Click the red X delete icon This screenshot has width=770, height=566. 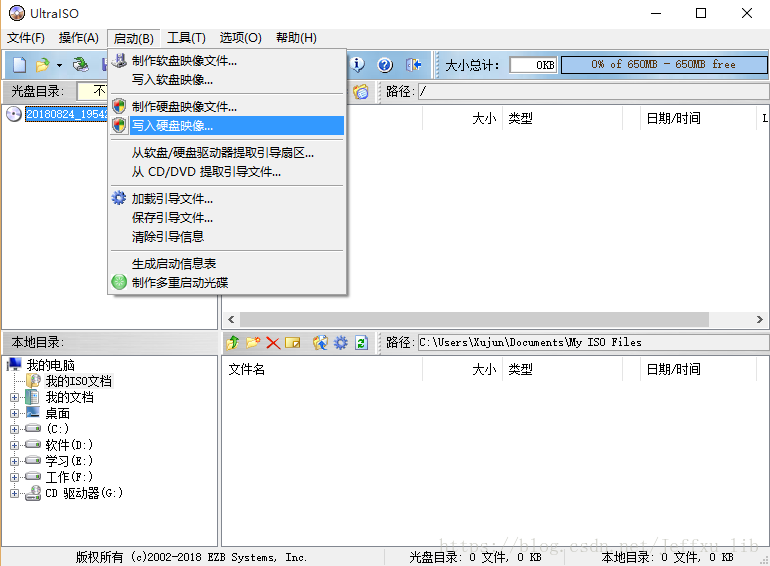[273, 342]
